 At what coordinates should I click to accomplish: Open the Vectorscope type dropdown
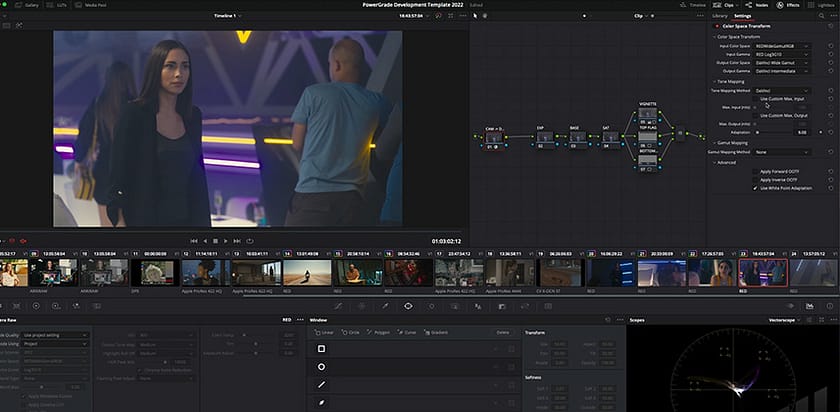pyautogui.click(x=785, y=320)
